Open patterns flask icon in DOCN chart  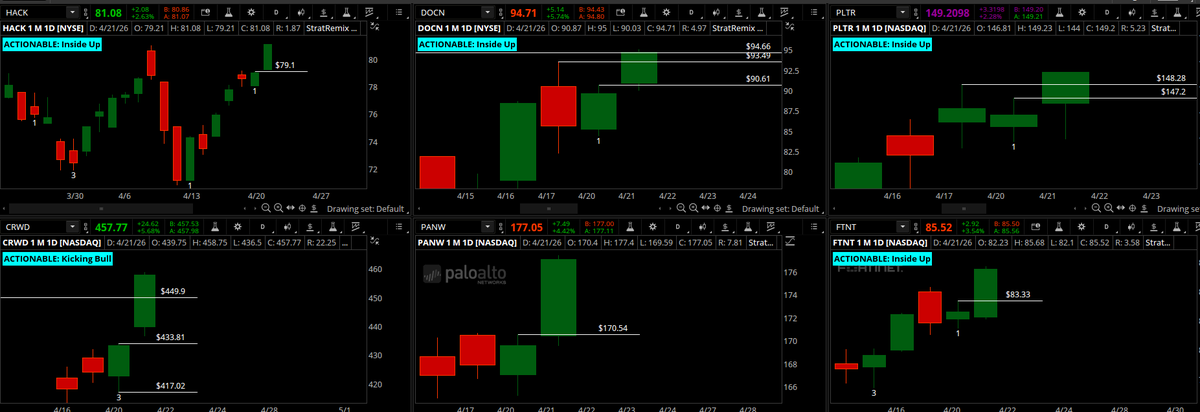[x=761, y=12]
